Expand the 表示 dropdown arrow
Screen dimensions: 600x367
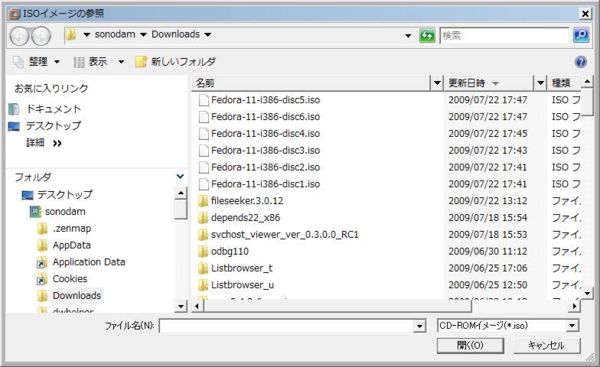coord(121,62)
